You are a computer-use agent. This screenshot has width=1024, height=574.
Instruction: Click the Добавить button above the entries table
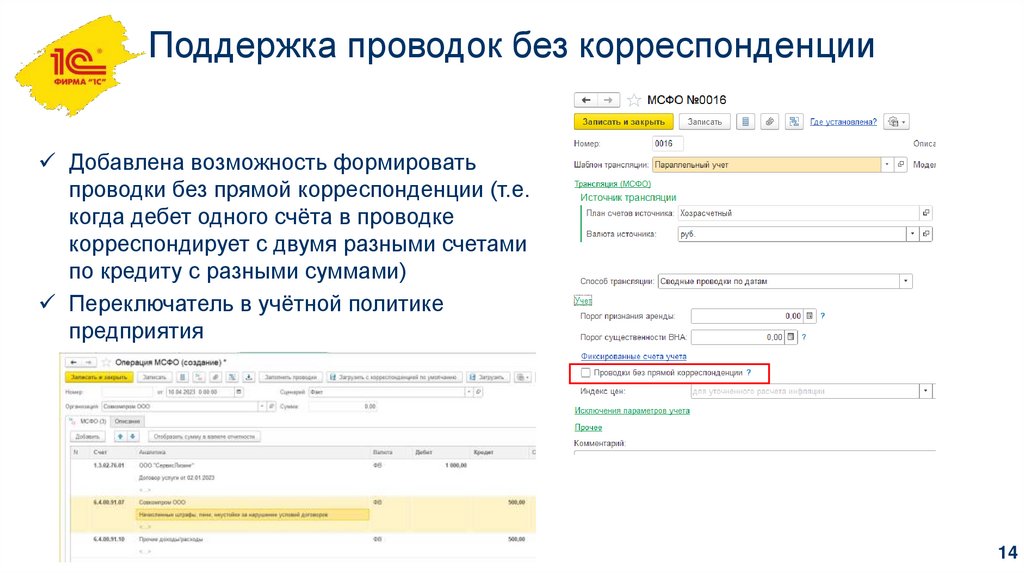coord(88,436)
